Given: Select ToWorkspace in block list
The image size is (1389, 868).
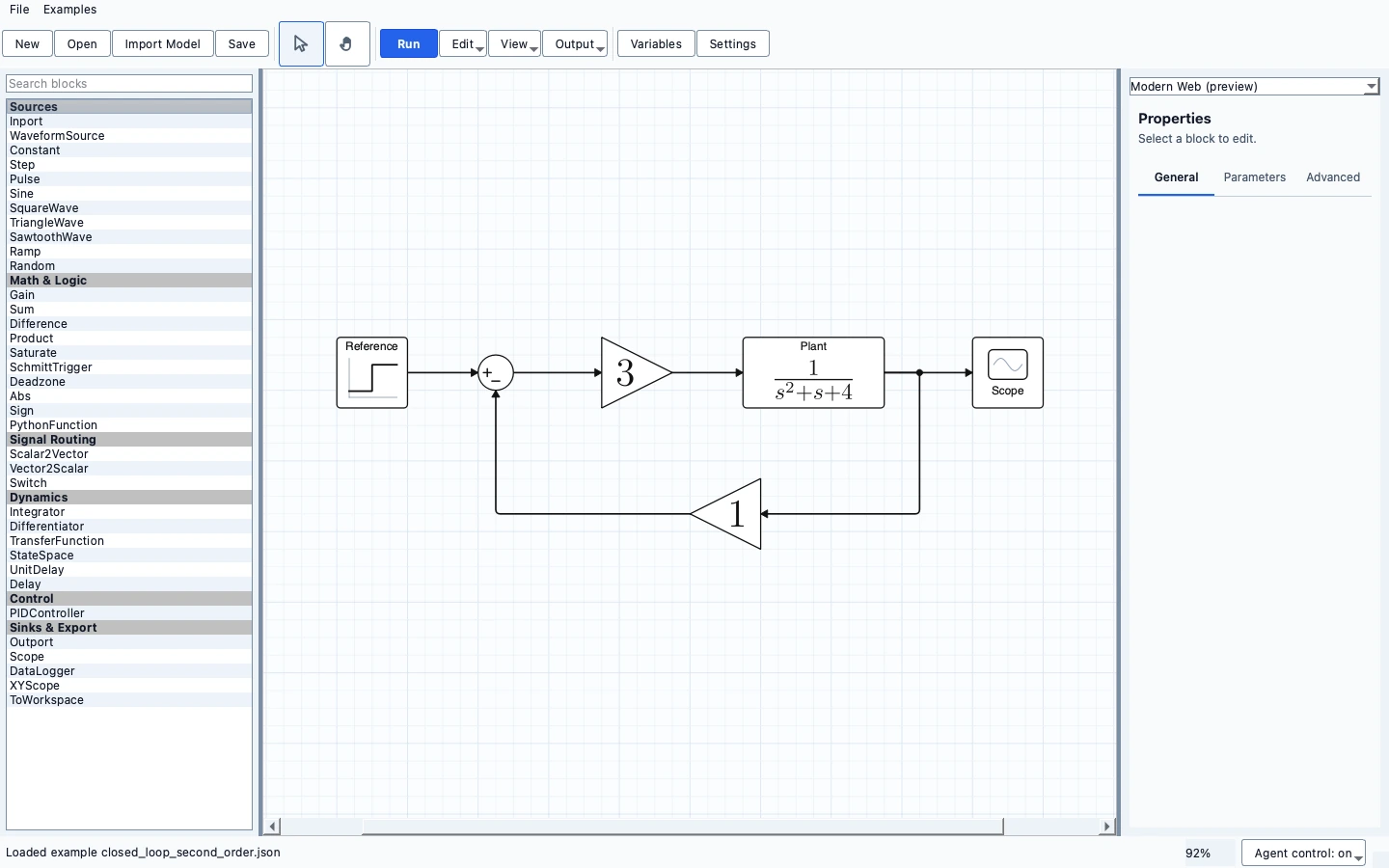Looking at the screenshot, I should pos(129,700).
